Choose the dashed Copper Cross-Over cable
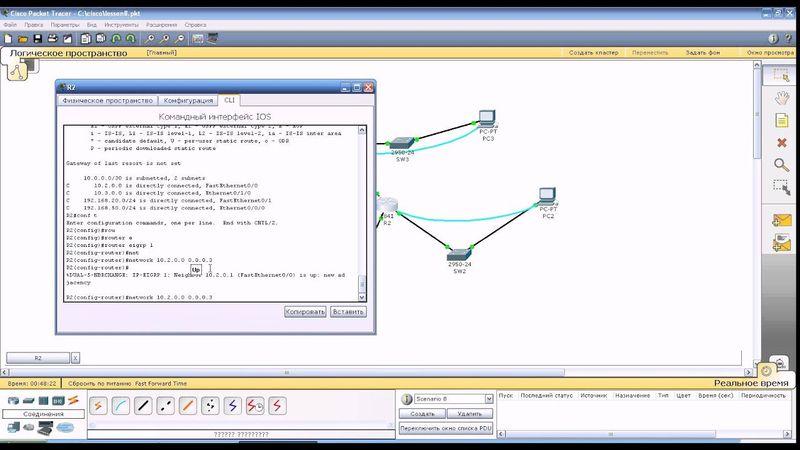The height and width of the screenshot is (450, 800). (x=165, y=406)
